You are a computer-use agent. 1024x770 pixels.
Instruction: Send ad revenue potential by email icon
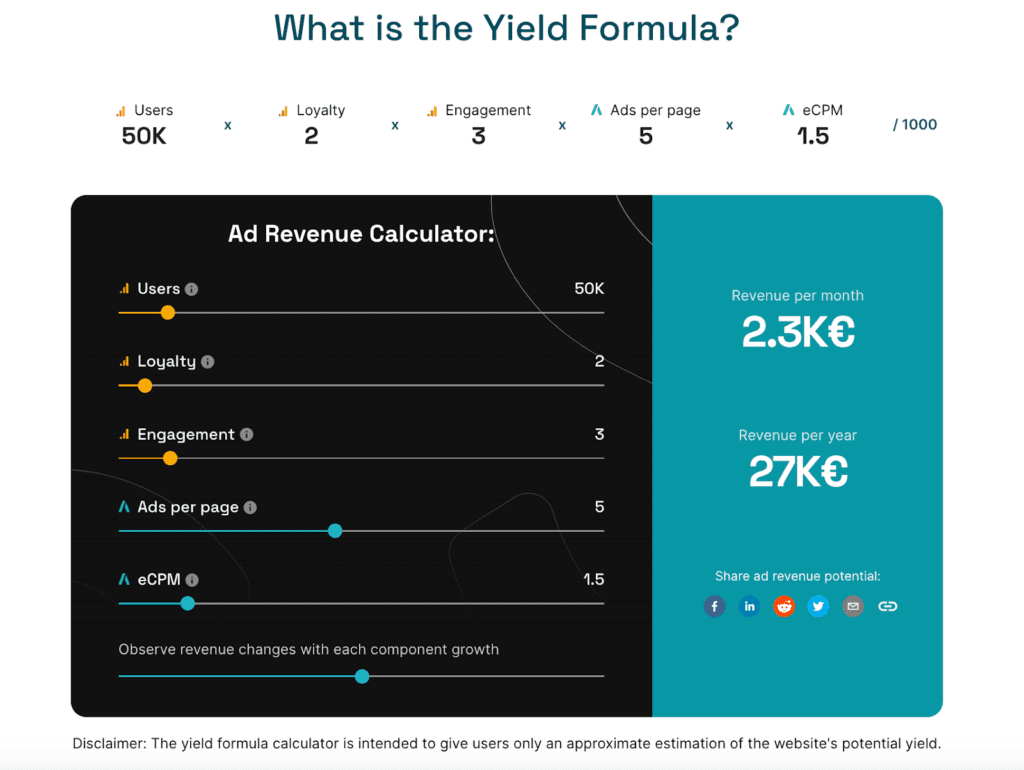(x=853, y=606)
